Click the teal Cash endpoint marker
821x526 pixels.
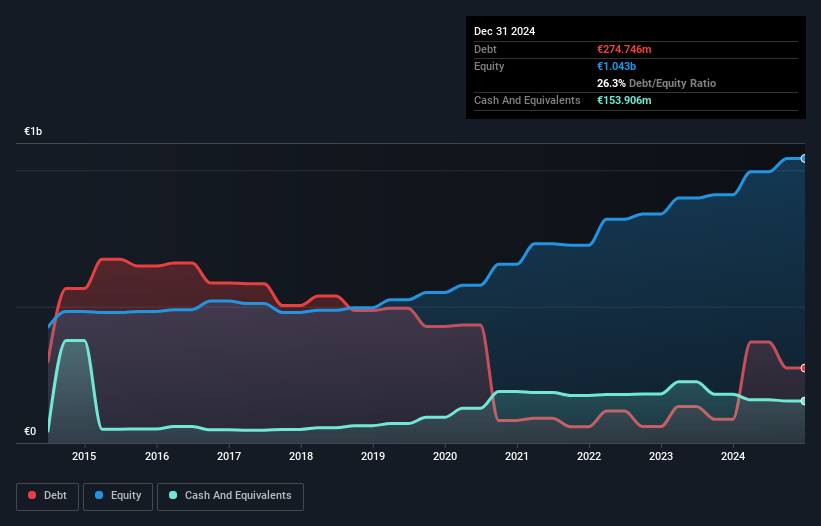pos(804,401)
